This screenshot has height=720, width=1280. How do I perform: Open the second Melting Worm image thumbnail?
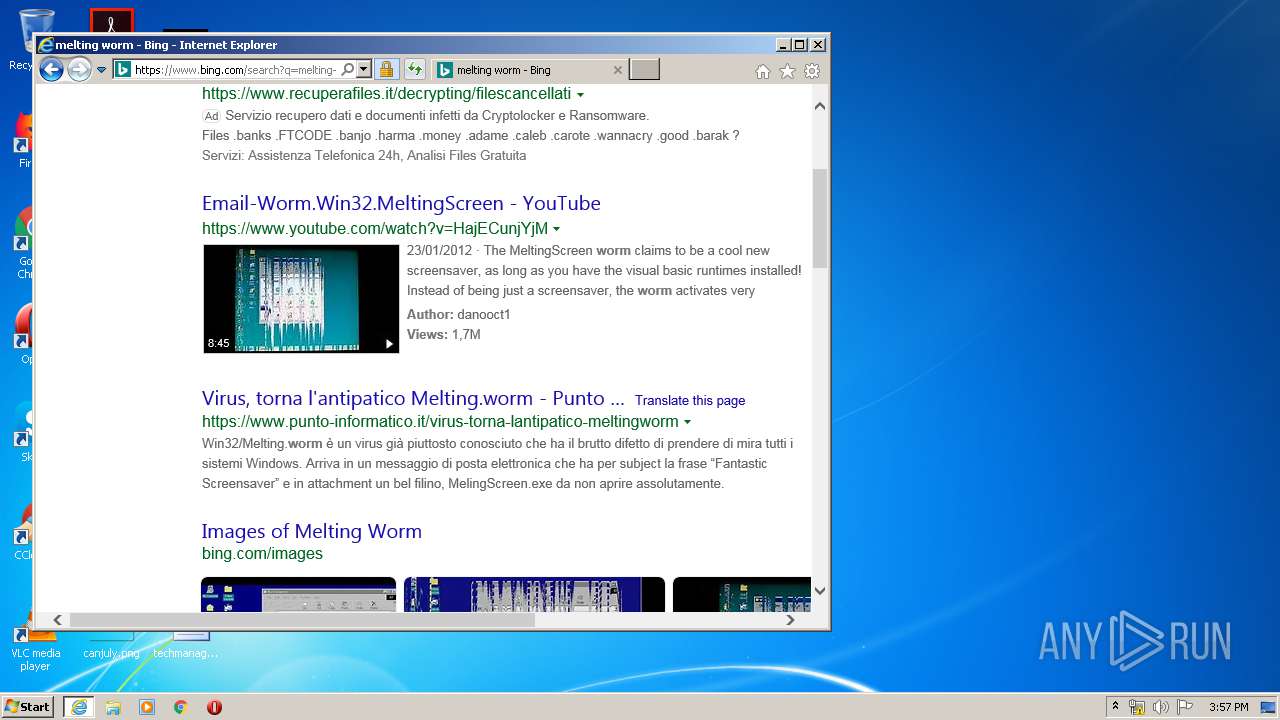(534, 594)
